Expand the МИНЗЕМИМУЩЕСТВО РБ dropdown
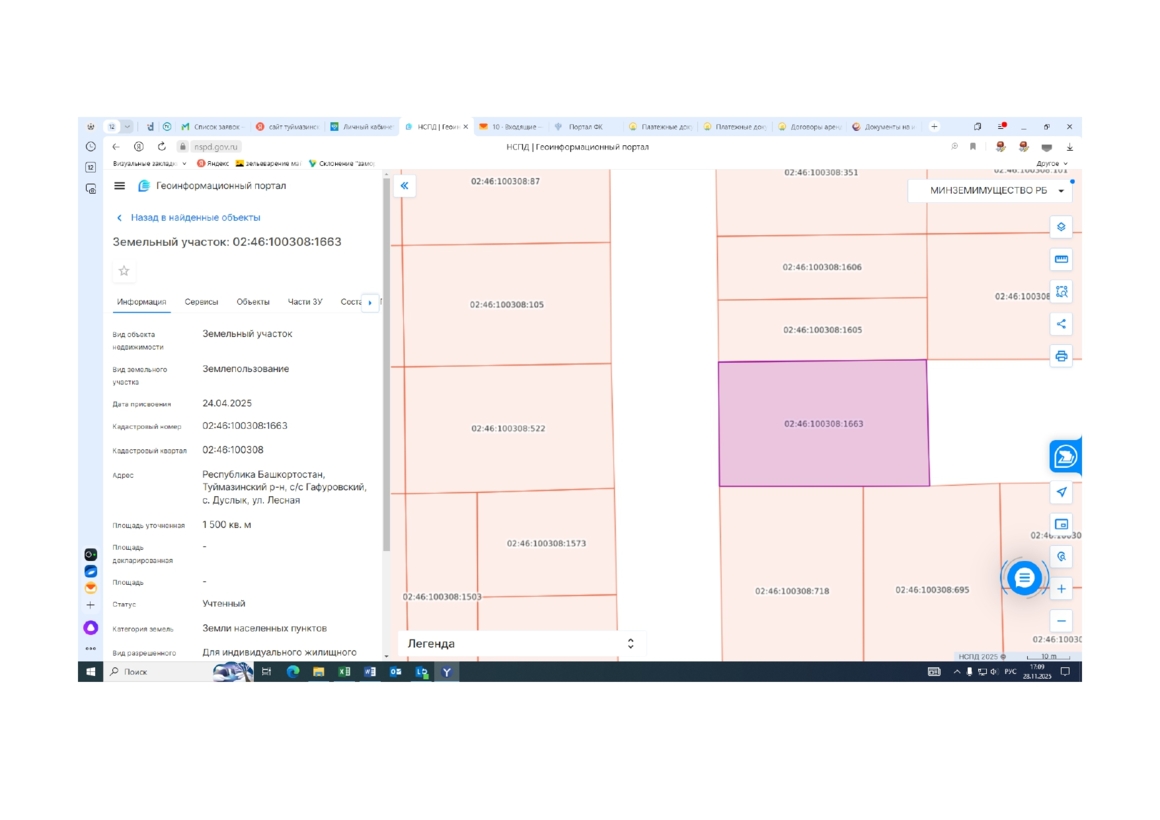The height and width of the screenshot is (820, 1160). [1061, 191]
